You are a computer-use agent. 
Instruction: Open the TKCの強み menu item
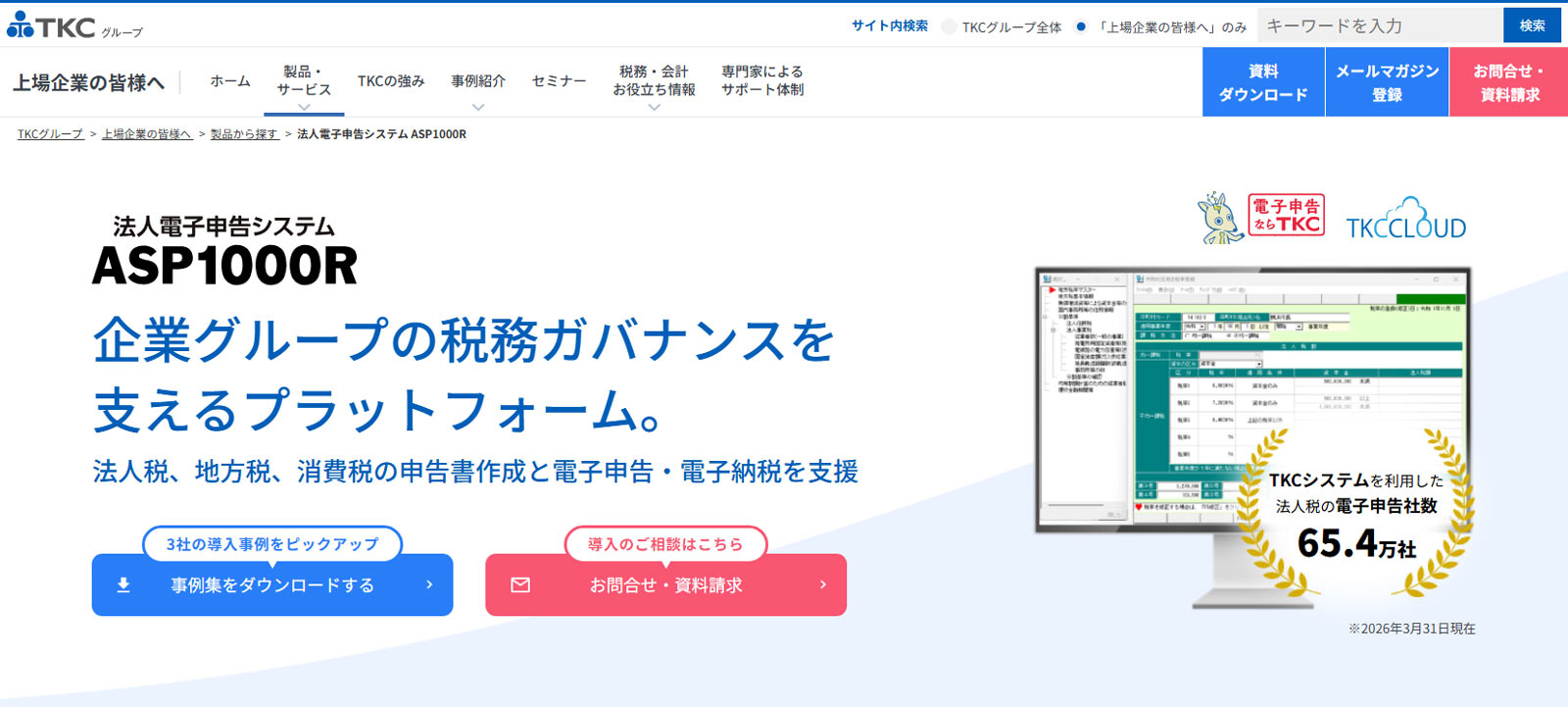click(391, 81)
